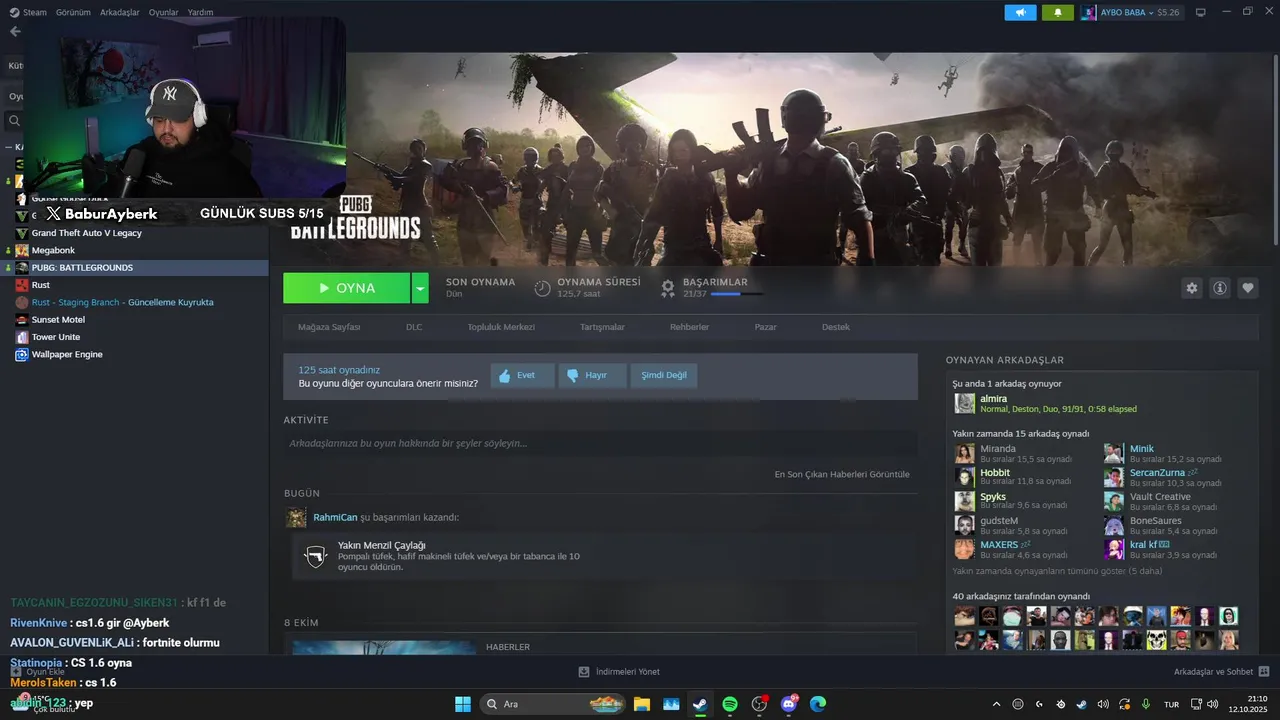Open game settings gear icon
The height and width of the screenshot is (720, 1280).
coord(1191,288)
